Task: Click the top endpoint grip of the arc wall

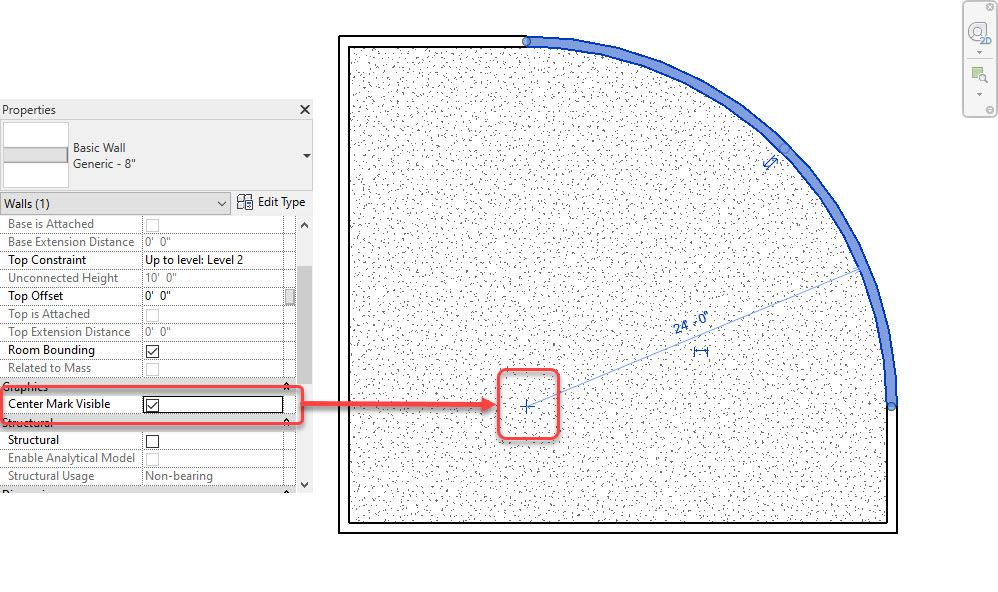Action: point(527,41)
